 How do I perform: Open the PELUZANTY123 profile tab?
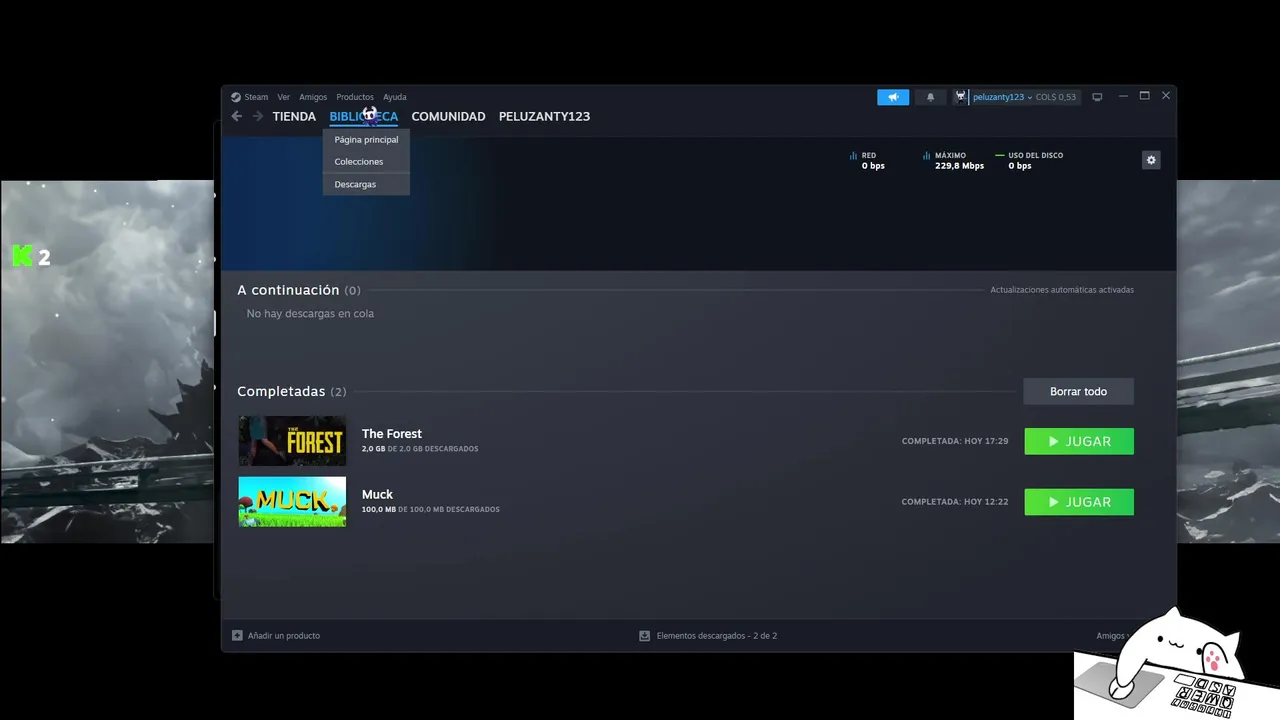(544, 116)
